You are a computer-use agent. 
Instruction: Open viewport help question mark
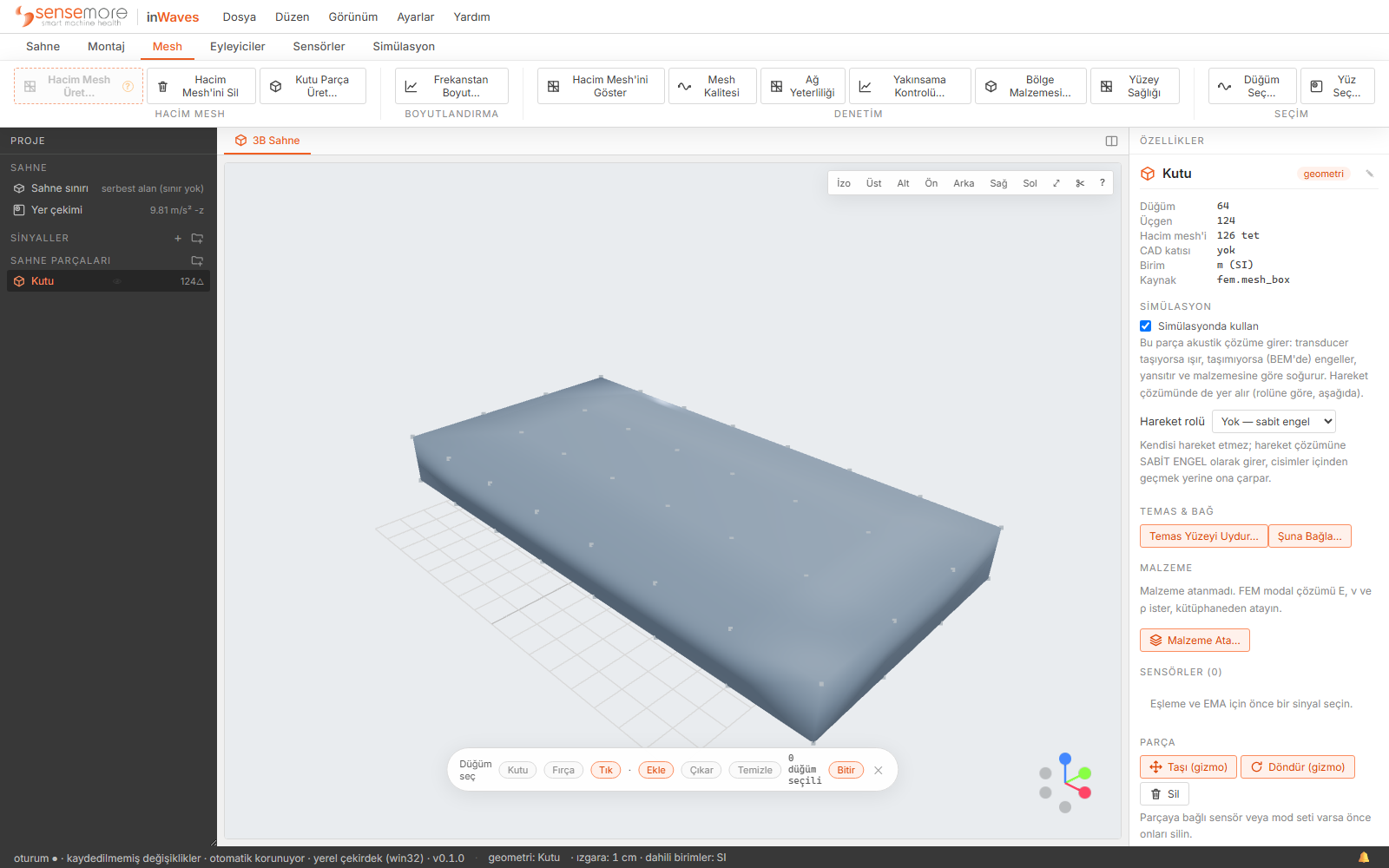click(x=1103, y=183)
